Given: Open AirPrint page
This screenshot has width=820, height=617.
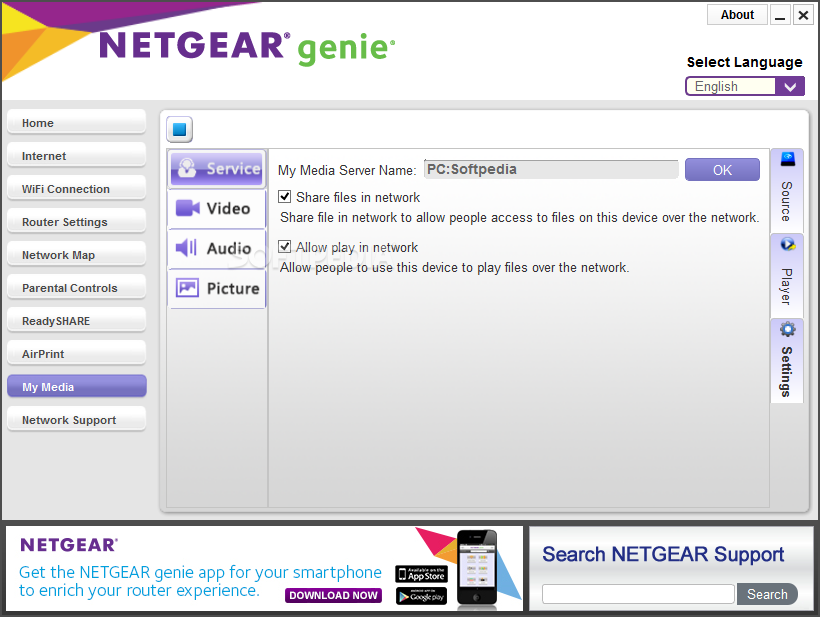Looking at the screenshot, I should pyautogui.click(x=76, y=353).
